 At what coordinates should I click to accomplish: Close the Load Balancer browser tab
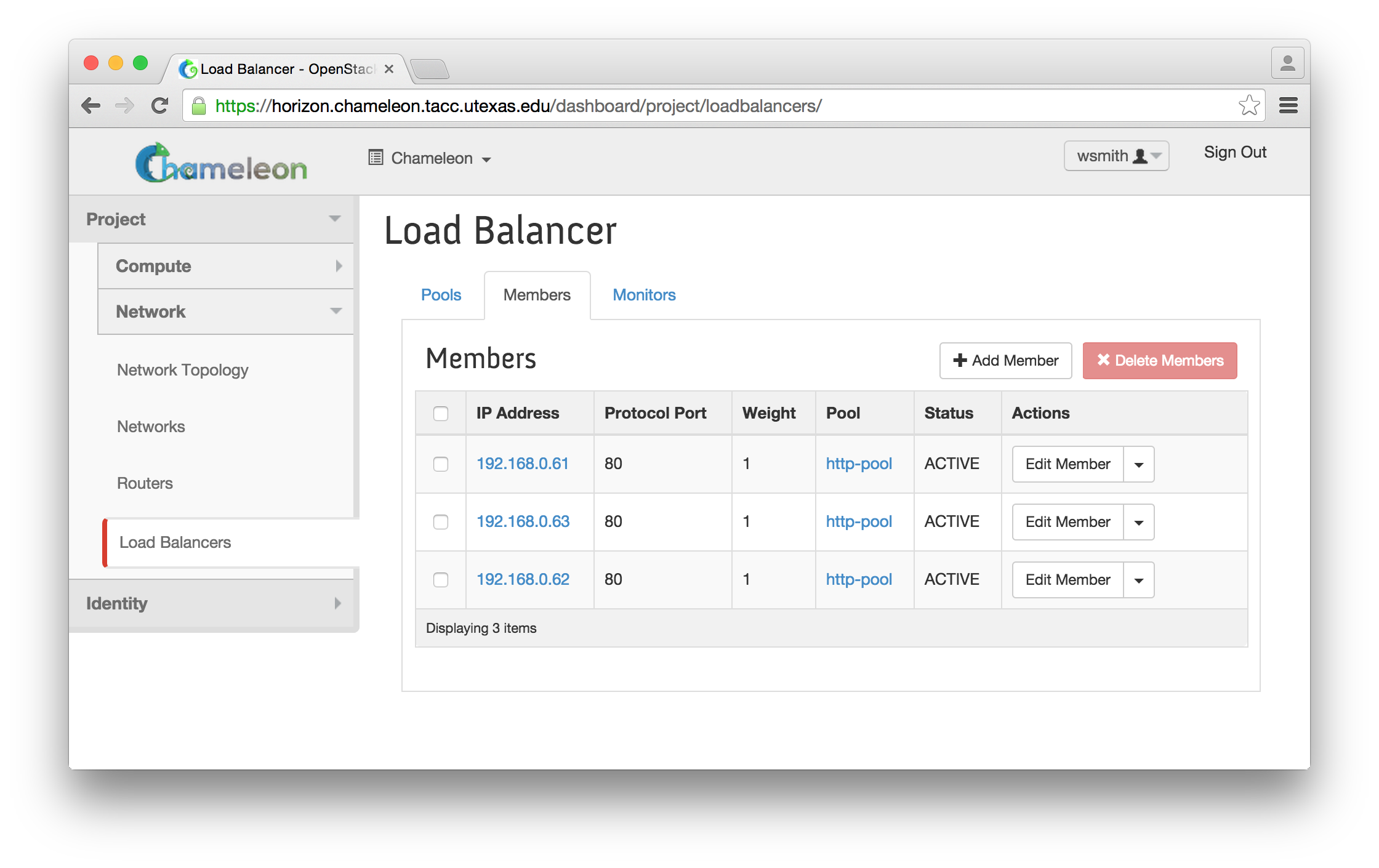click(x=389, y=69)
